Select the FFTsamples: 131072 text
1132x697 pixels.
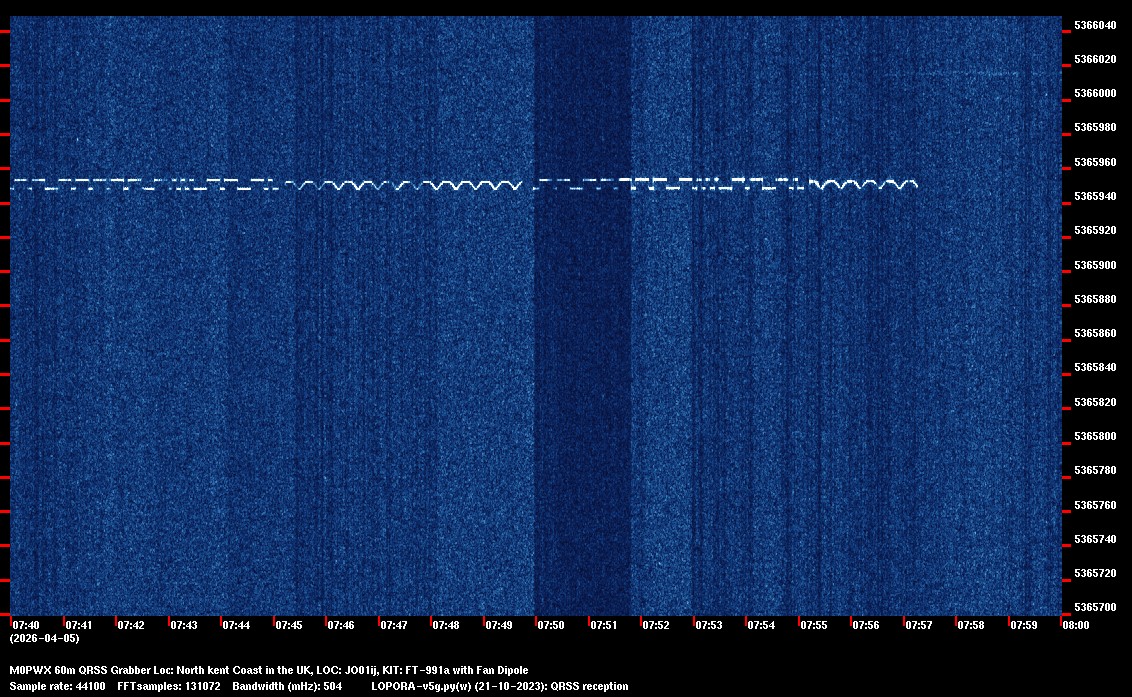[176, 687]
